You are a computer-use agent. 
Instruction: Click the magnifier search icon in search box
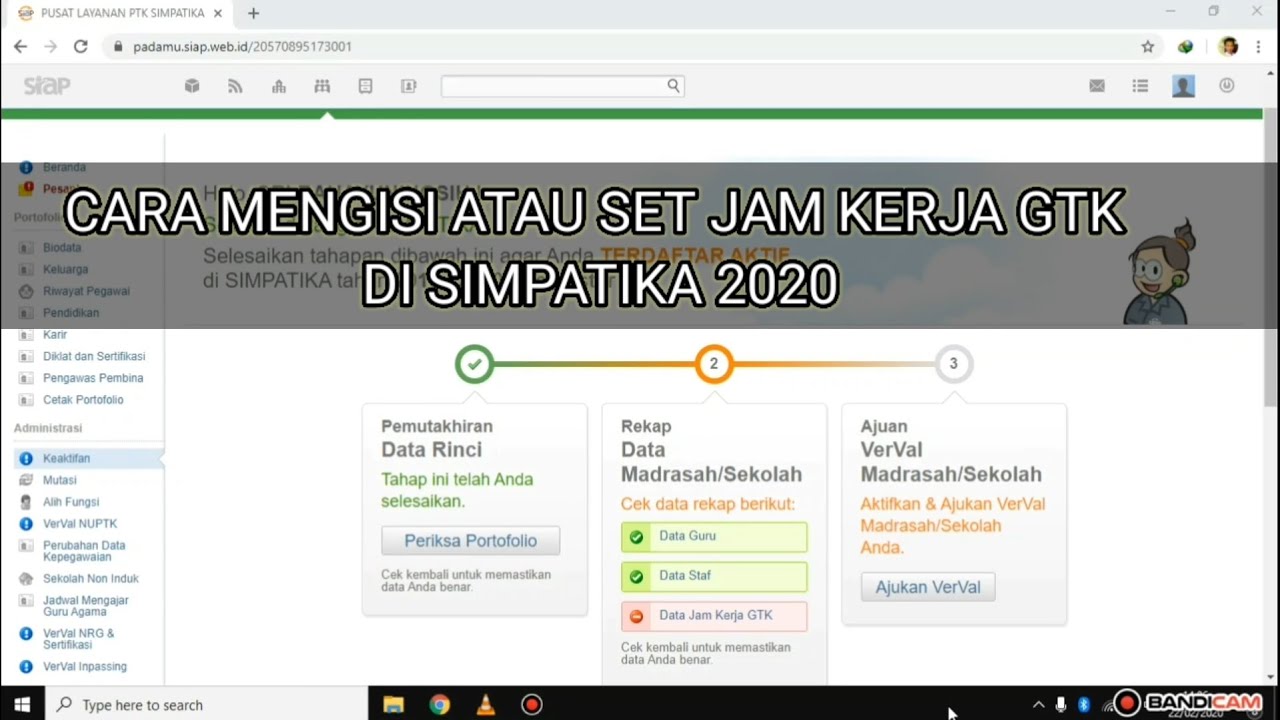pos(674,86)
